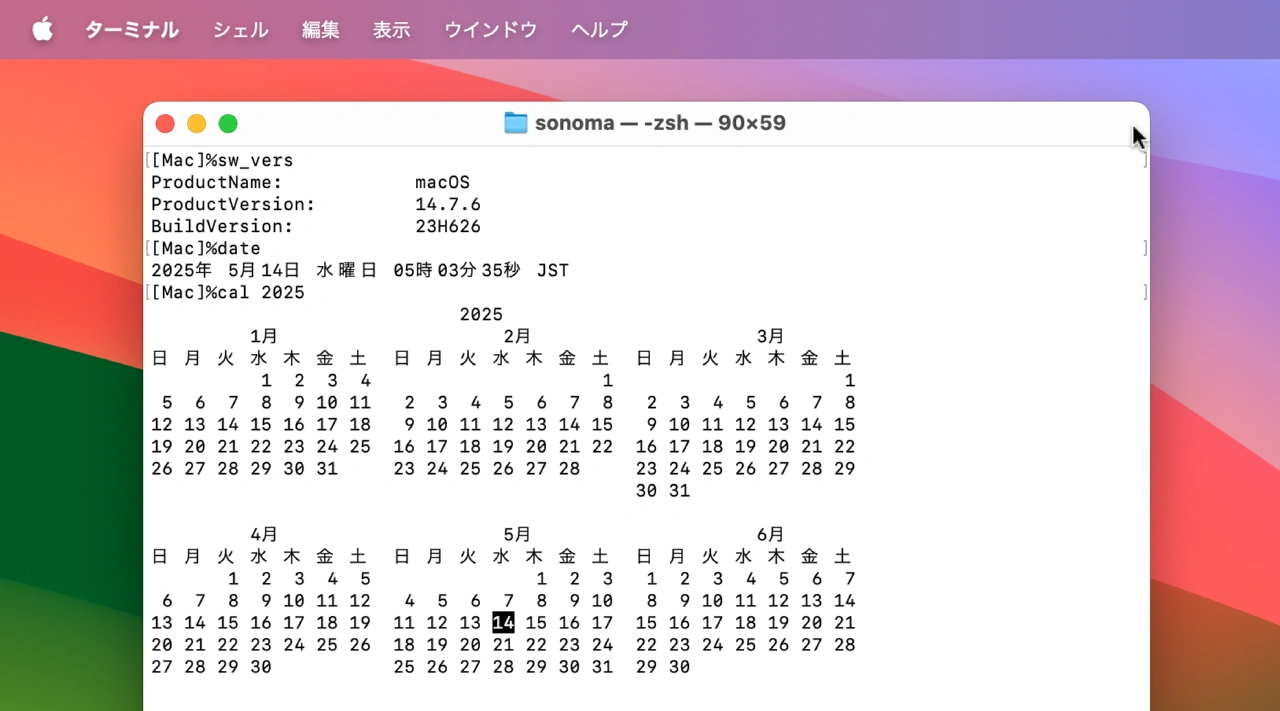This screenshot has height=711, width=1280.
Task: Click the ProductVersion value 14.7.6
Action: [x=448, y=205]
